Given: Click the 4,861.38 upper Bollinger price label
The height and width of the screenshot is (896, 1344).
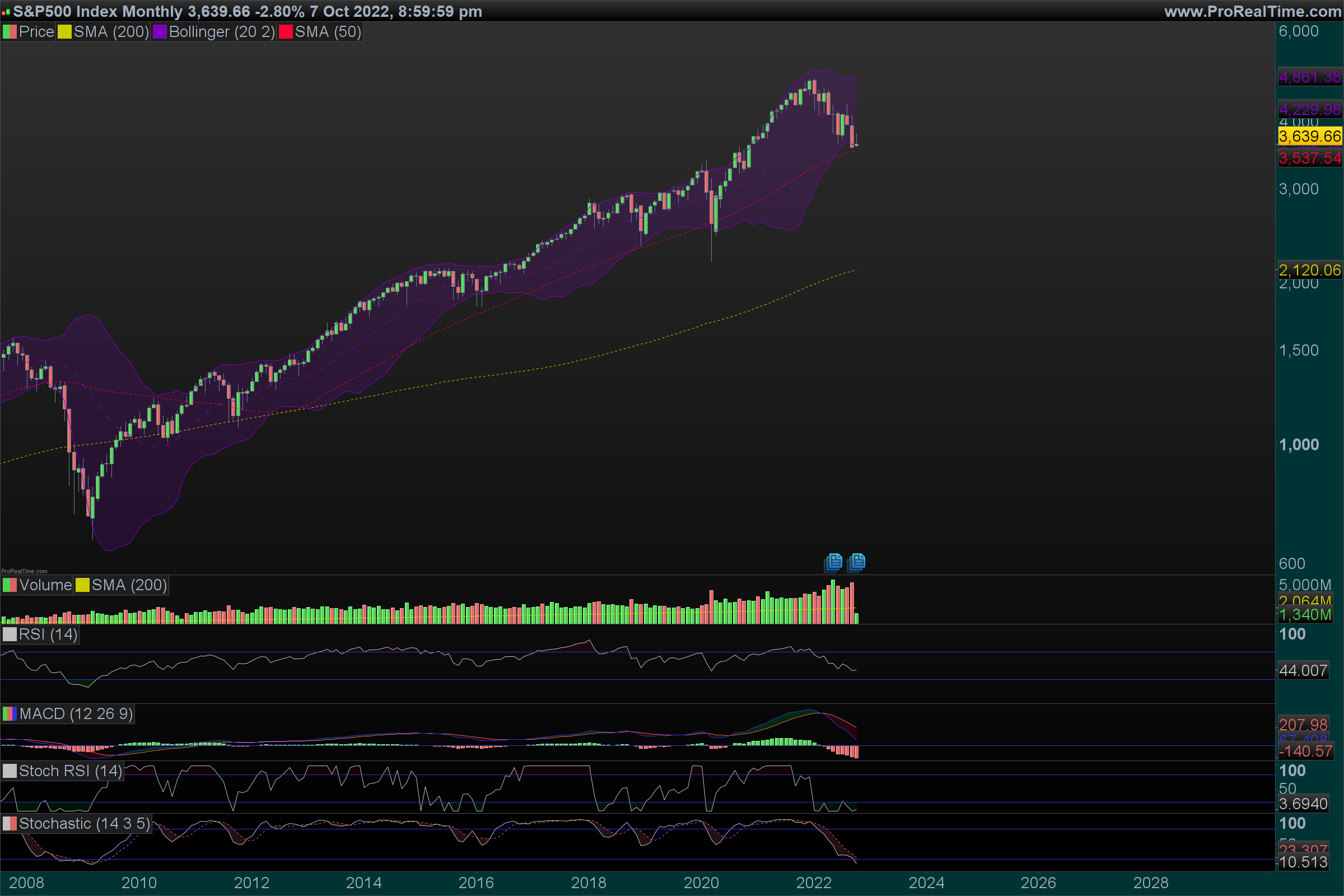Looking at the screenshot, I should [1309, 77].
